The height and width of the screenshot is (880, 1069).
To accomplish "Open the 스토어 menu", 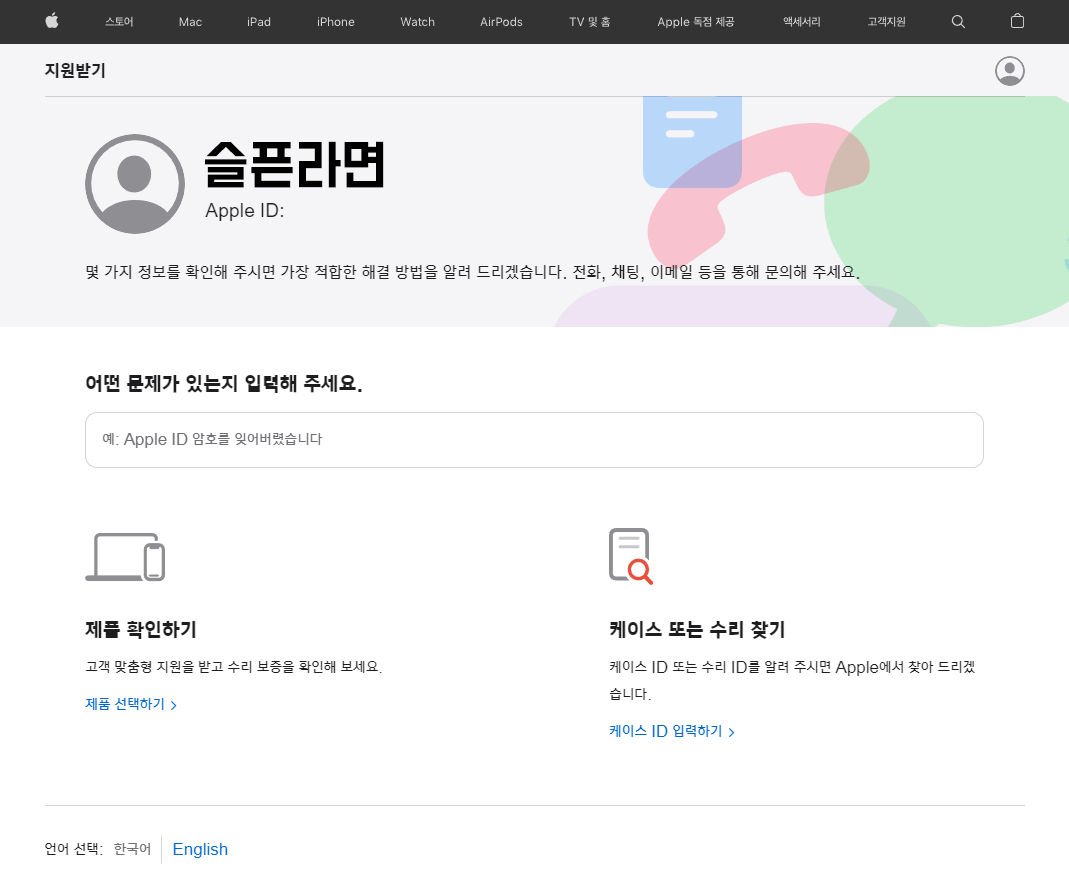I will click(119, 22).
